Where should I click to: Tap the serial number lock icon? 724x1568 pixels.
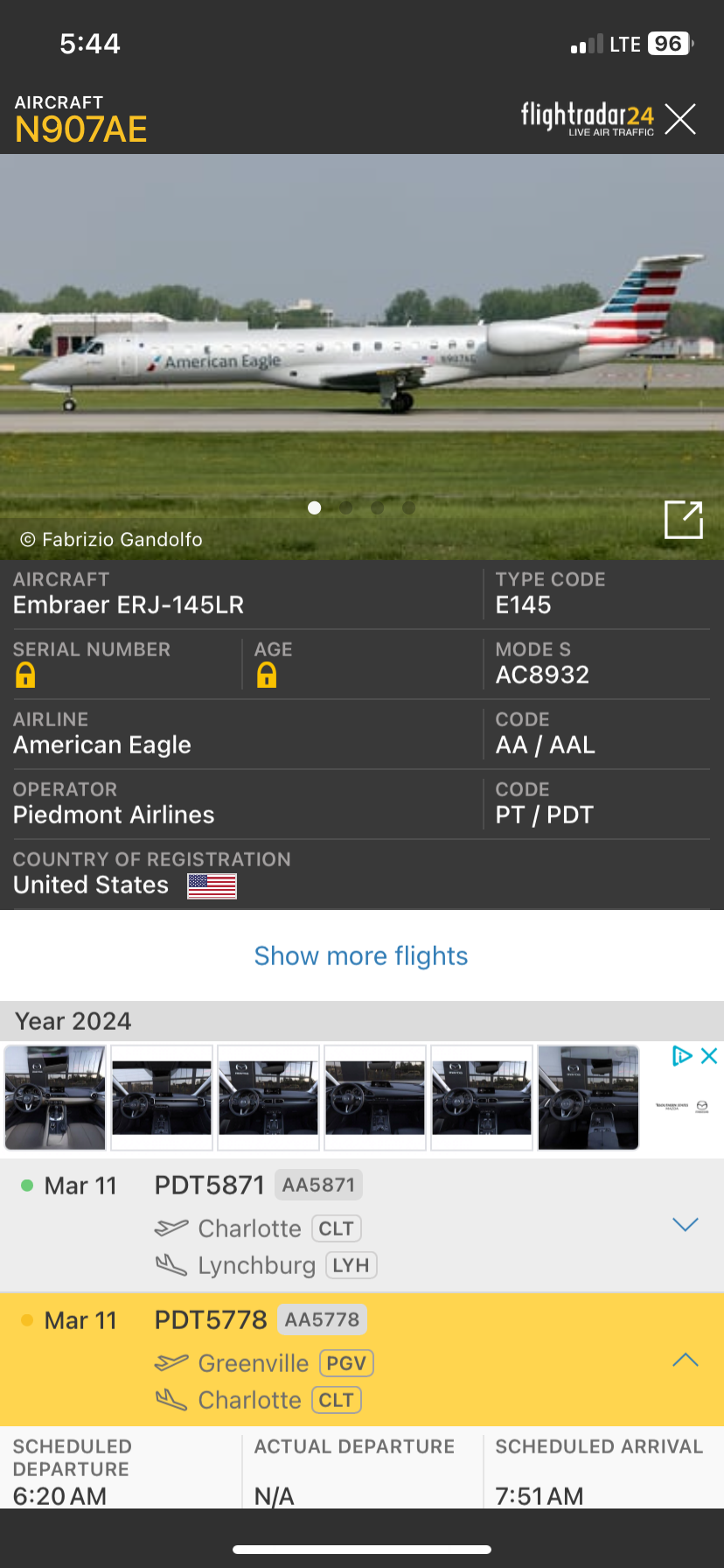25,675
